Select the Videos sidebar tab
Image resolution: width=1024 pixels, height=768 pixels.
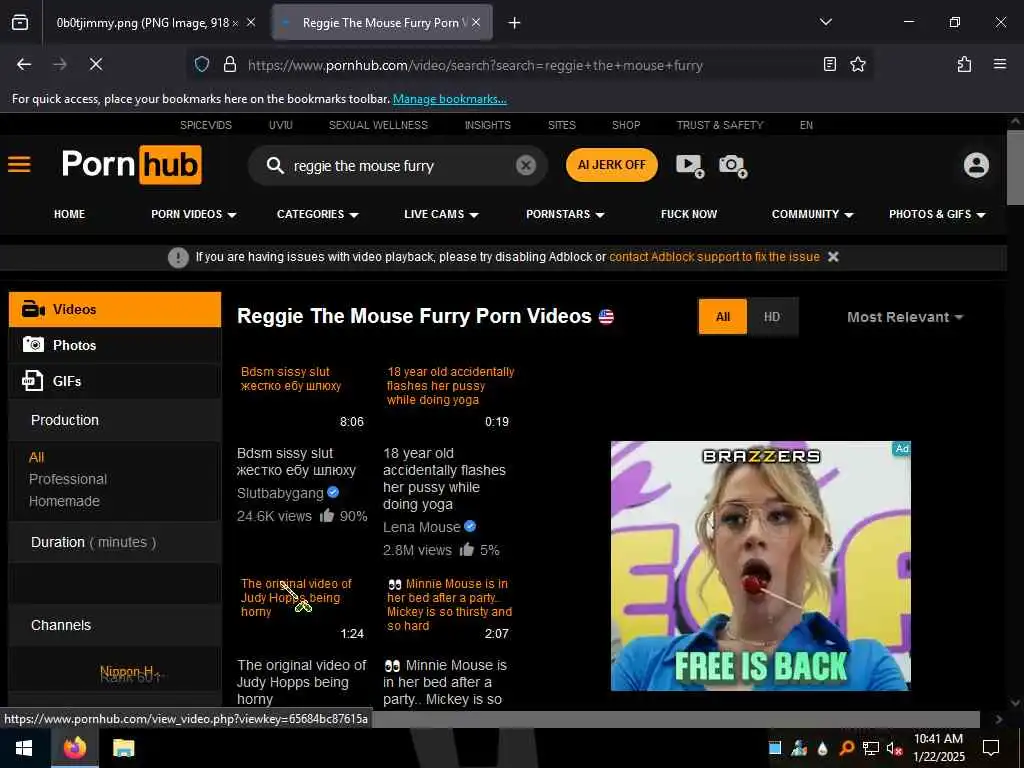pyautogui.click(x=115, y=309)
